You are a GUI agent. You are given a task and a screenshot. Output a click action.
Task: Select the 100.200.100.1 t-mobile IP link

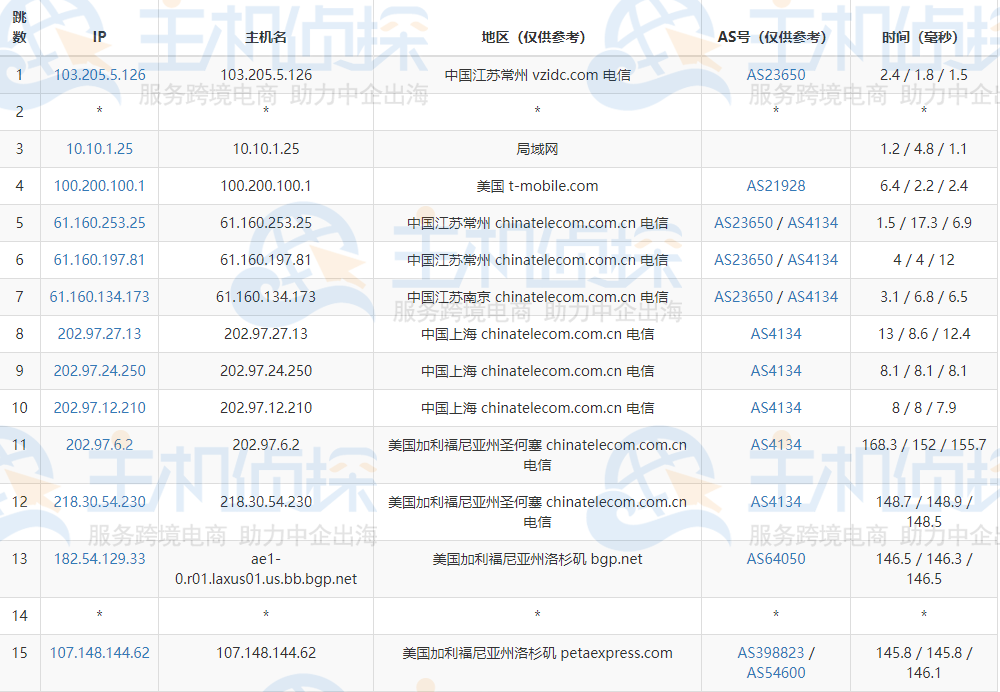(x=98, y=185)
